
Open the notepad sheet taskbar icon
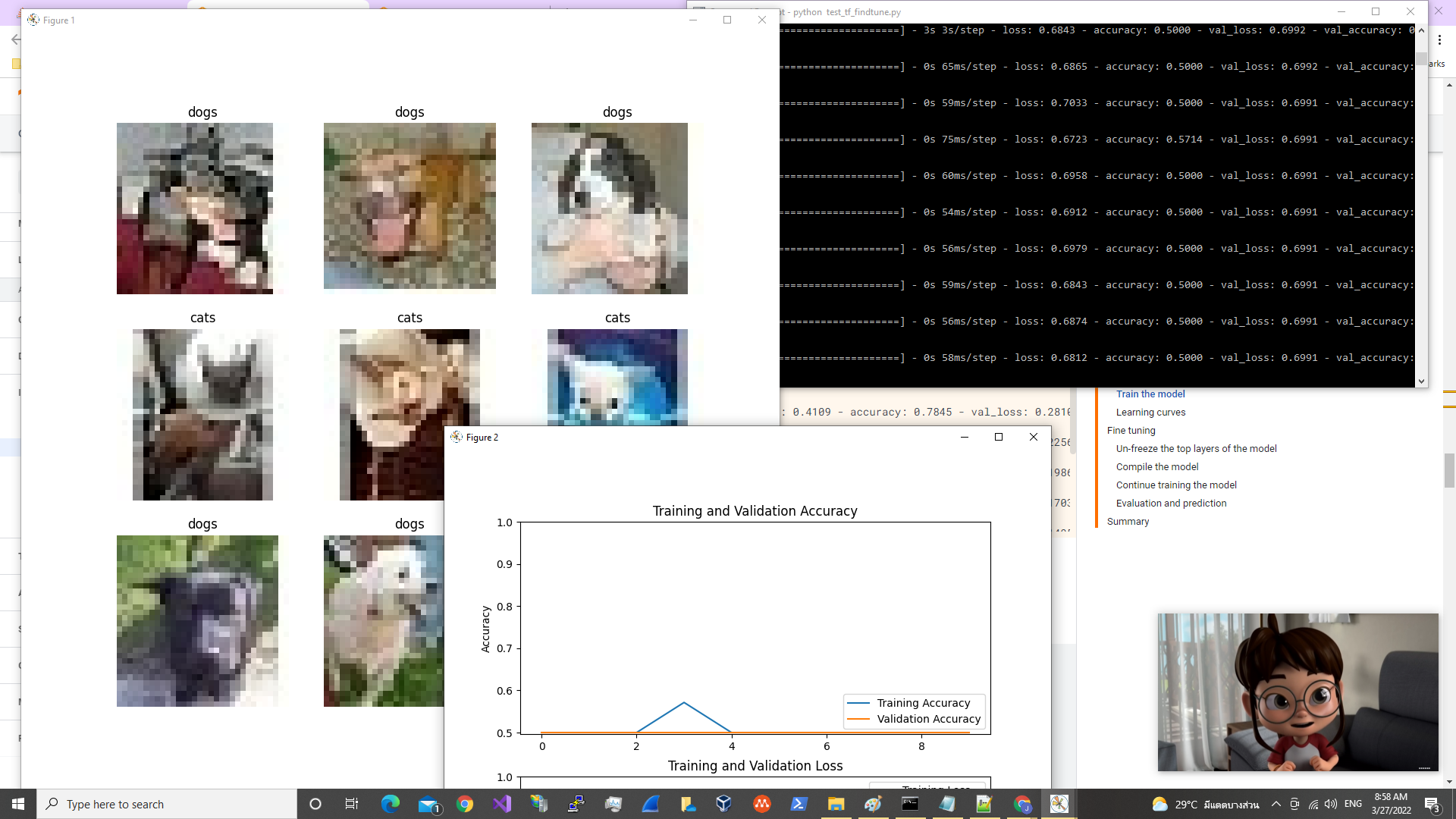(x=947, y=804)
